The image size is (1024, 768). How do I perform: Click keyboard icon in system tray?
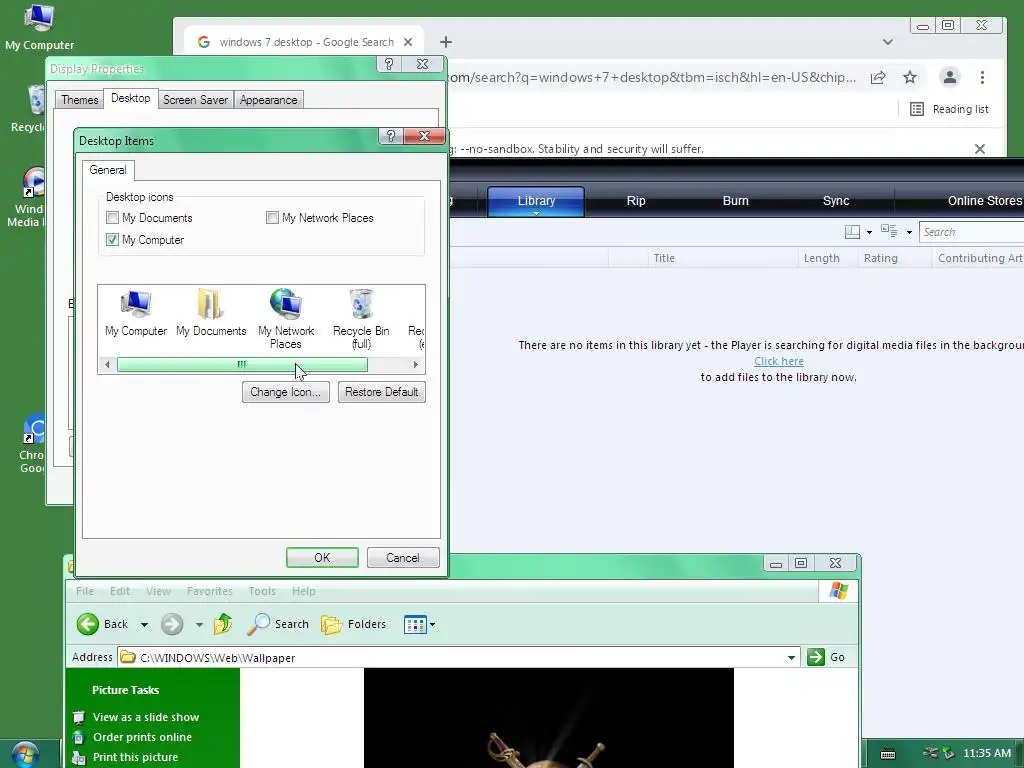tap(888, 754)
